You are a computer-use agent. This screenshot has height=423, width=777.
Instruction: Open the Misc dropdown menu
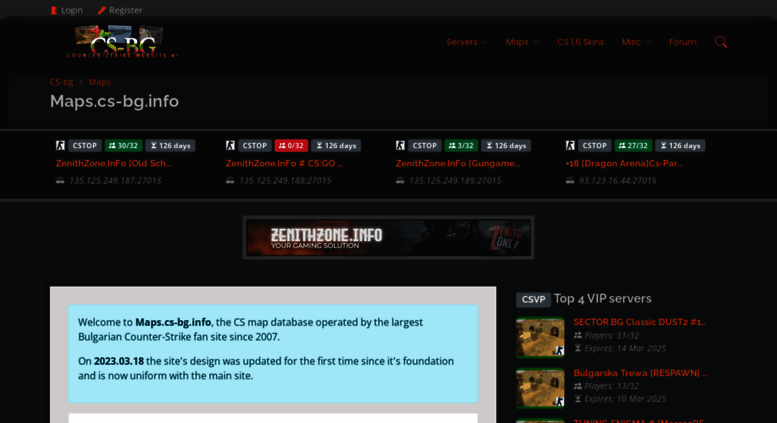(635, 42)
